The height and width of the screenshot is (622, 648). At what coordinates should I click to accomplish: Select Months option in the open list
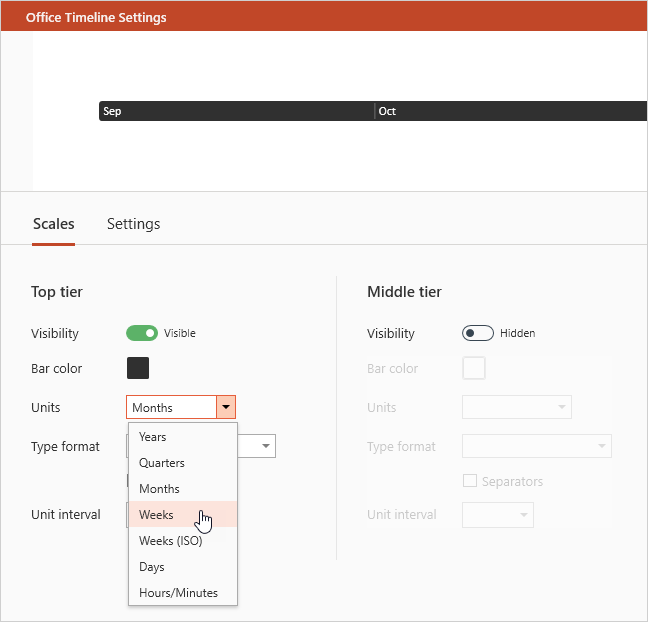coord(160,489)
